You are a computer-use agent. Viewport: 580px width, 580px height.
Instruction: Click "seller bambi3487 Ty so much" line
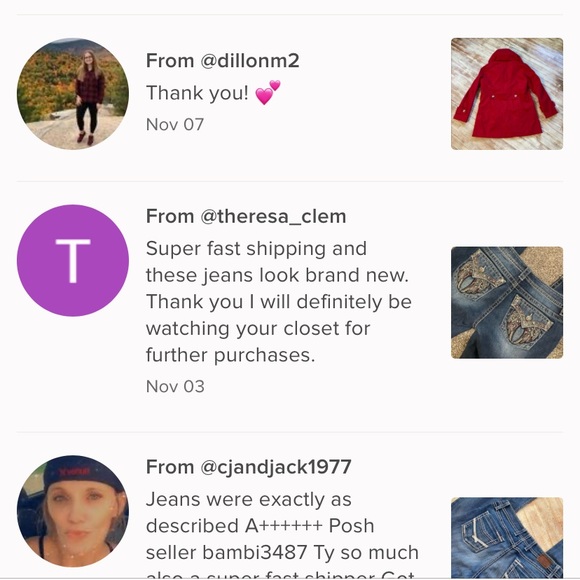tap(282, 553)
